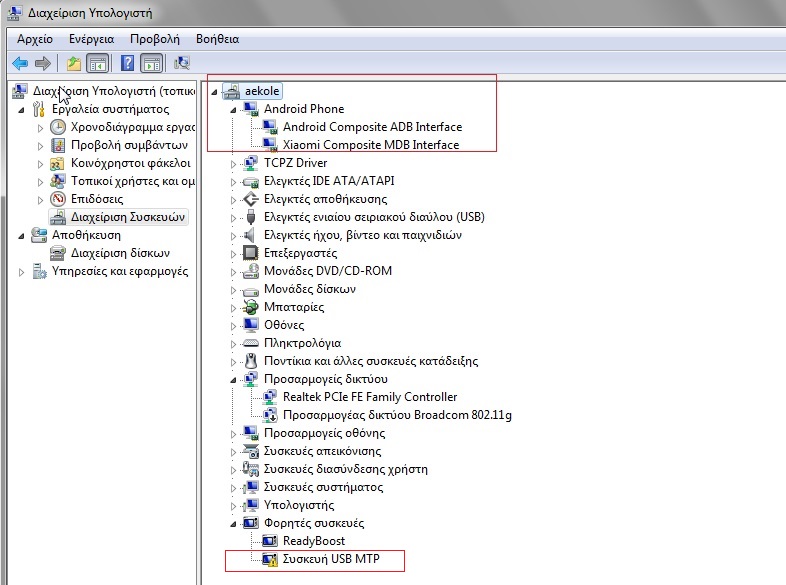Screen dimensions: 786x585
Task: Click the Προβολή συμβάντων event viewer icon
Action: (x=58, y=145)
